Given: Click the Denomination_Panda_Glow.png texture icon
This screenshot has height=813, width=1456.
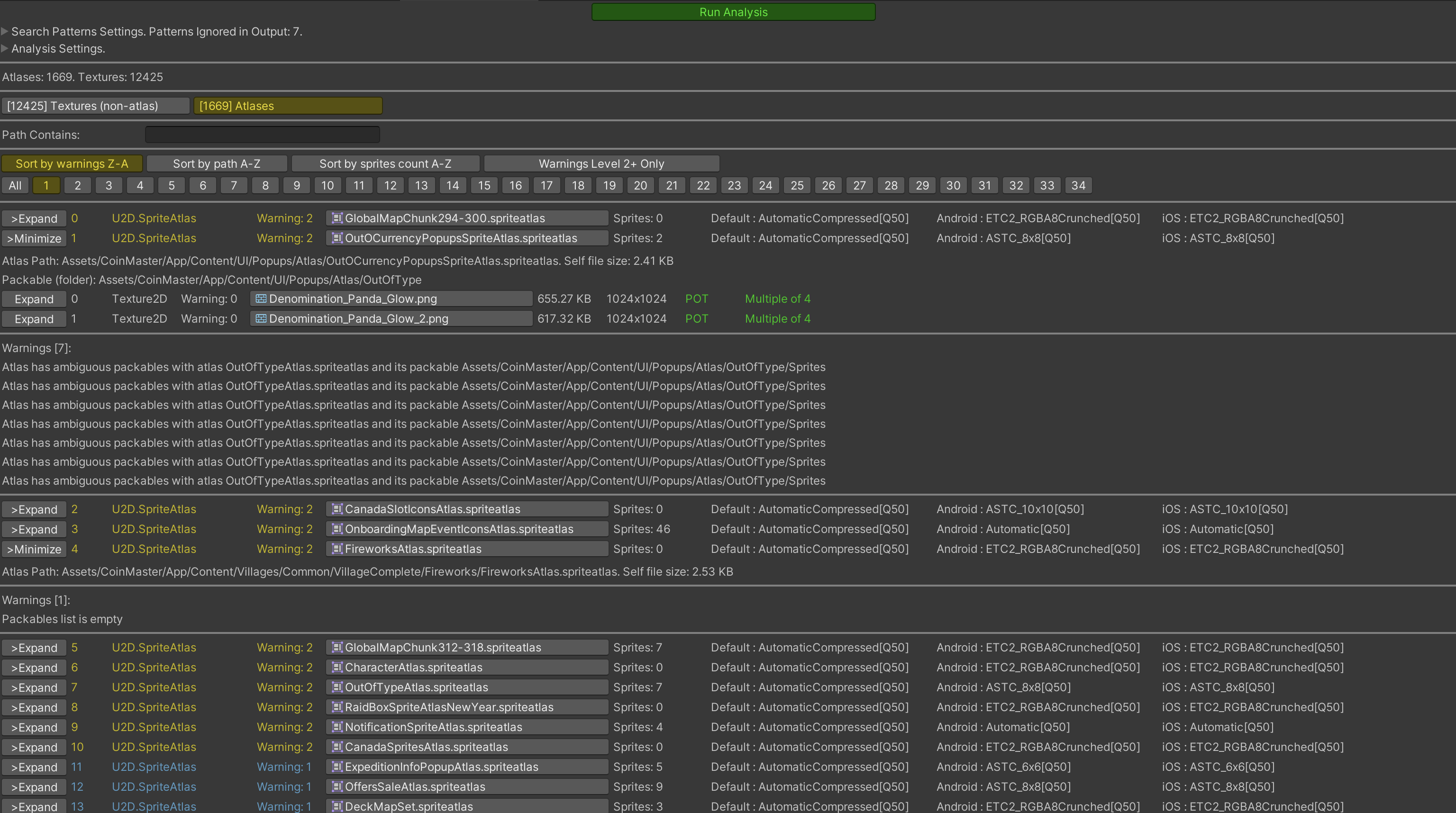Looking at the screenshot, I should point(261,299).
